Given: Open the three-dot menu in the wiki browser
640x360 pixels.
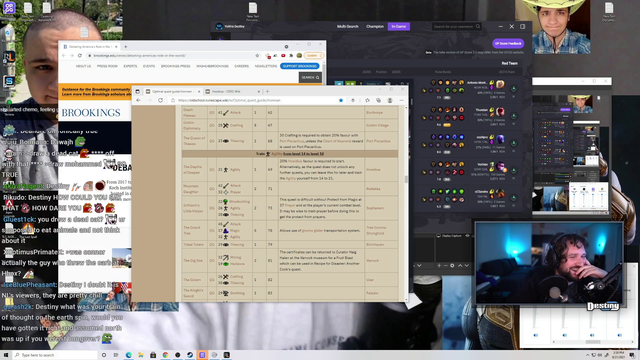Looking at the screenshot, I should tap(401, 100).
